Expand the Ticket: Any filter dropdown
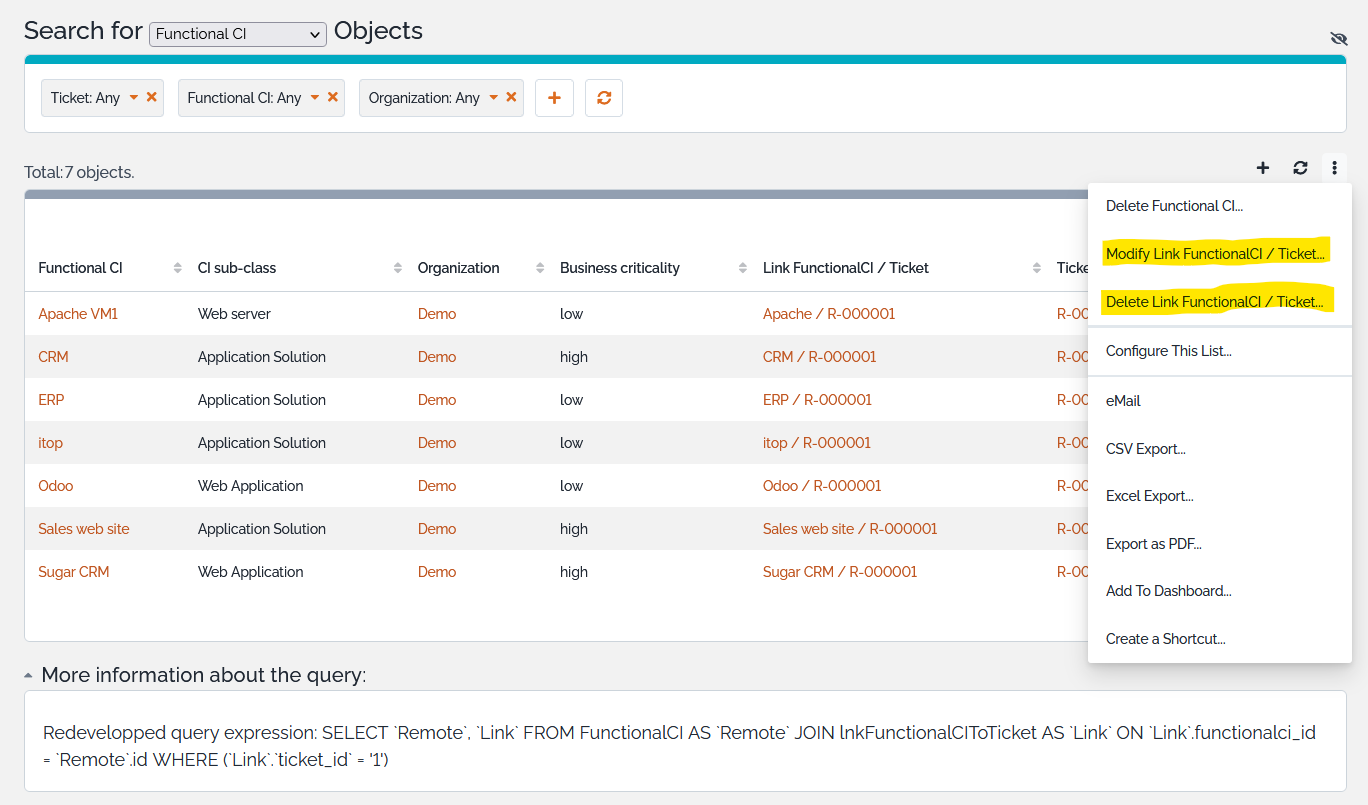Screen dimensions: 1368x805 tap(134, 97)
